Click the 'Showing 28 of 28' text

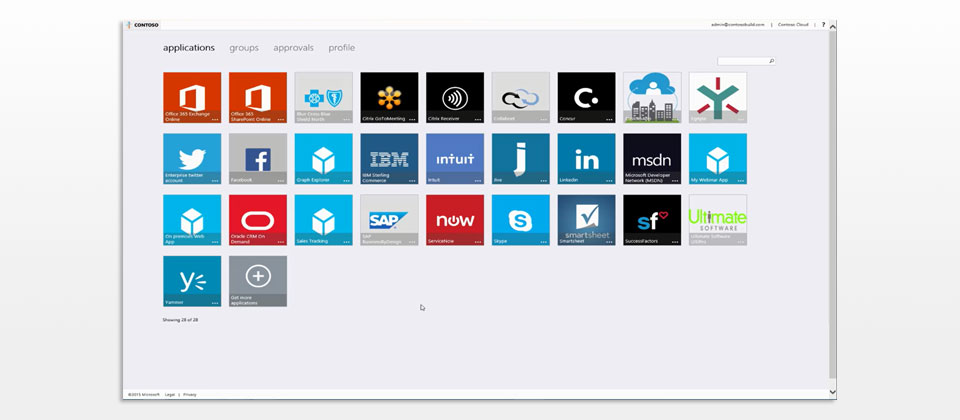tap(180, 320)
